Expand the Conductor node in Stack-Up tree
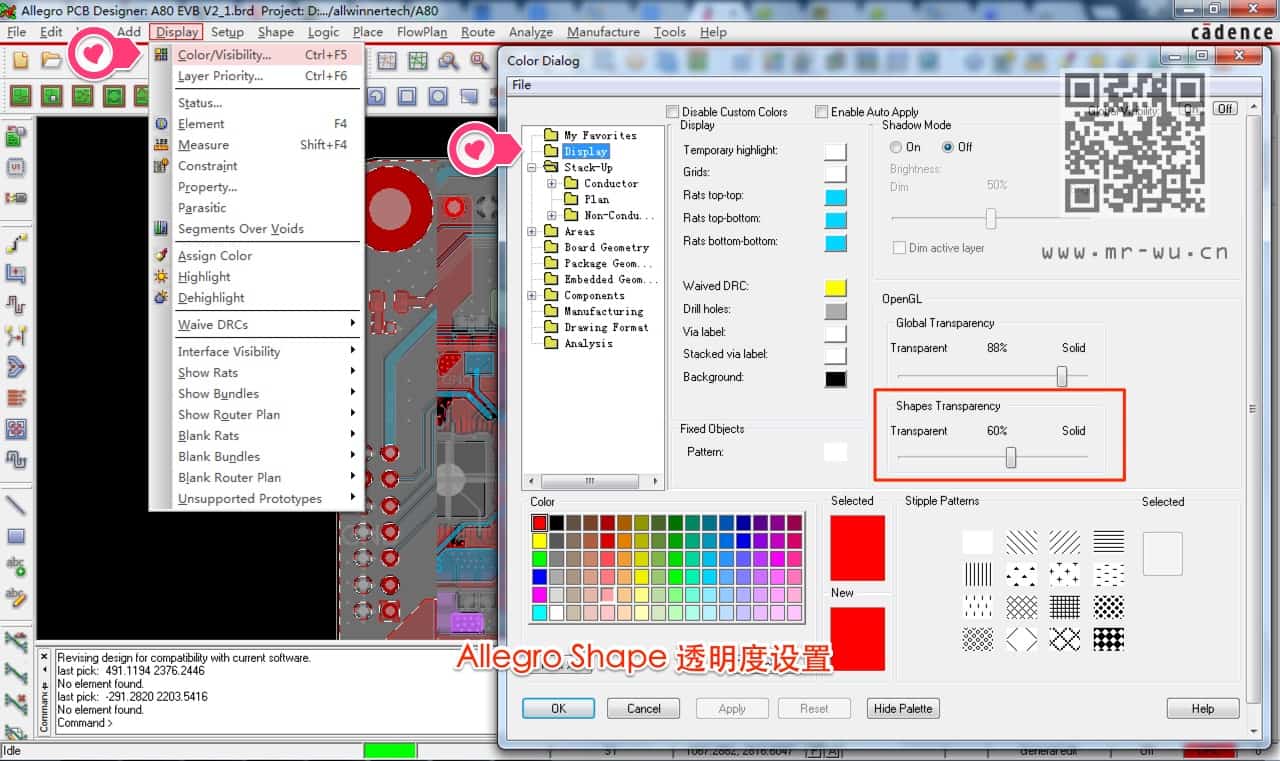Image resolution: width=1280 pixels, height=761 pixels. [x=549, y=183]
